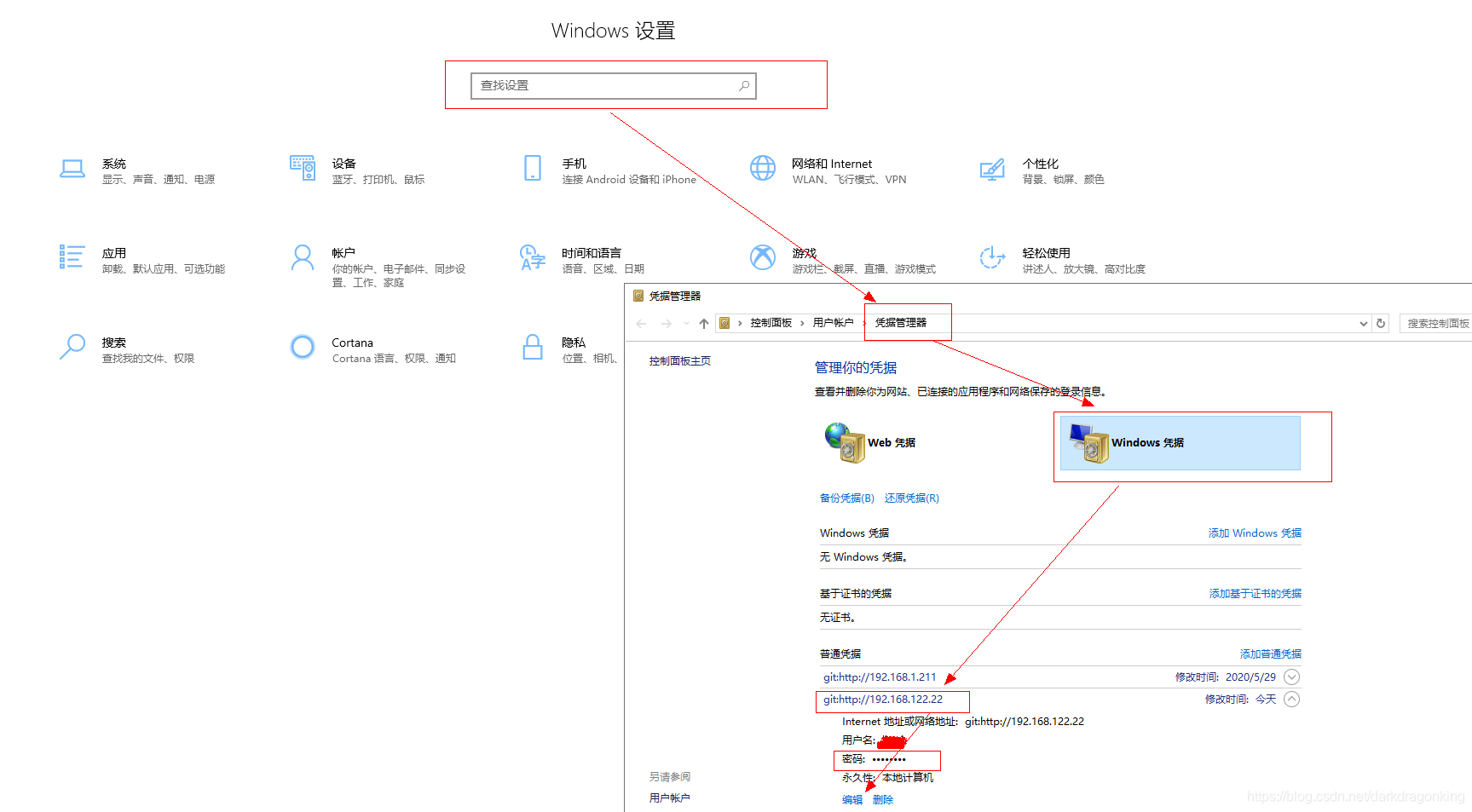Click 还原凭据(R) link
1472x812 pixels.
click(912, 498)
